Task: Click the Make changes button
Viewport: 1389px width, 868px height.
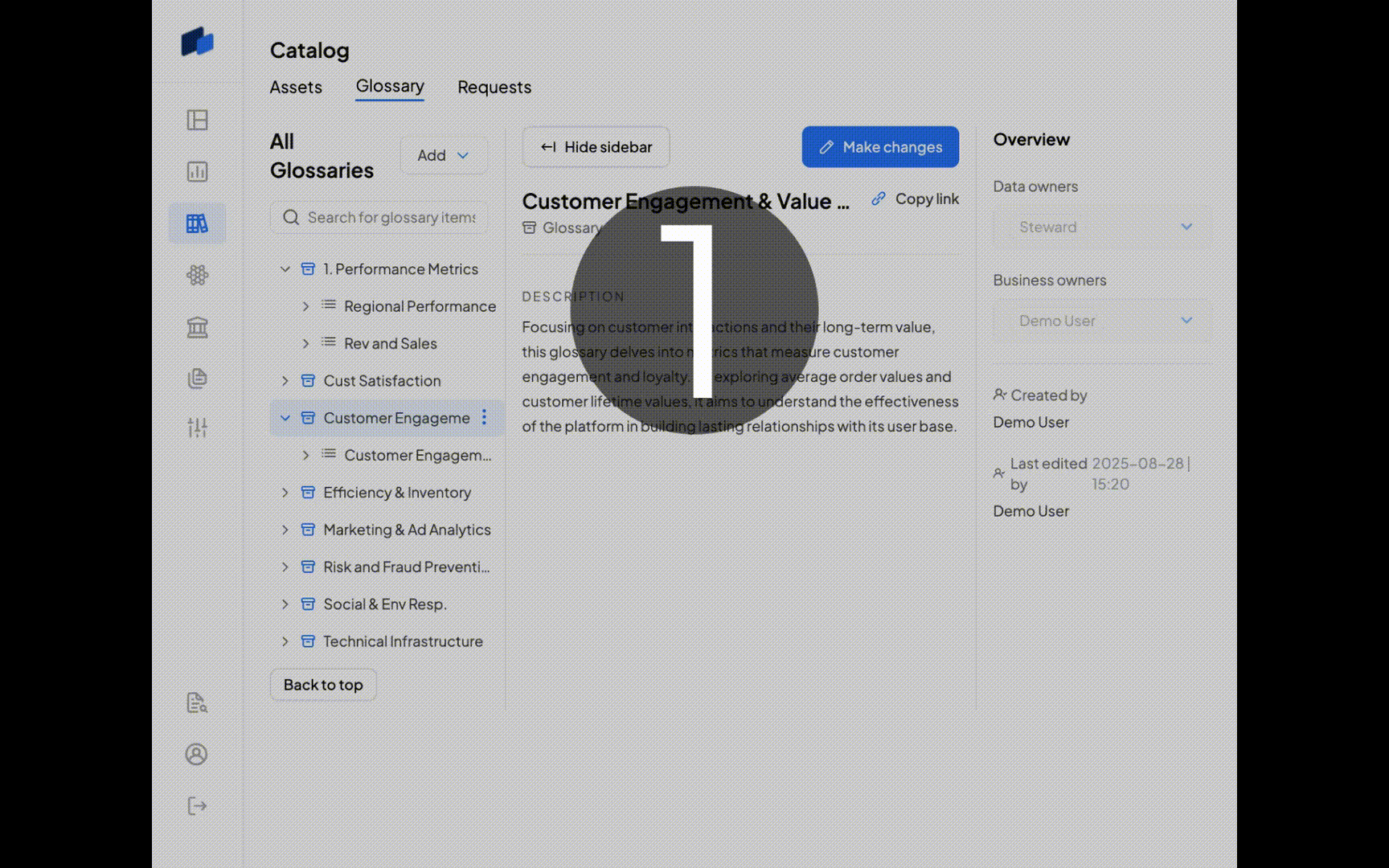Action: point(880,147)
